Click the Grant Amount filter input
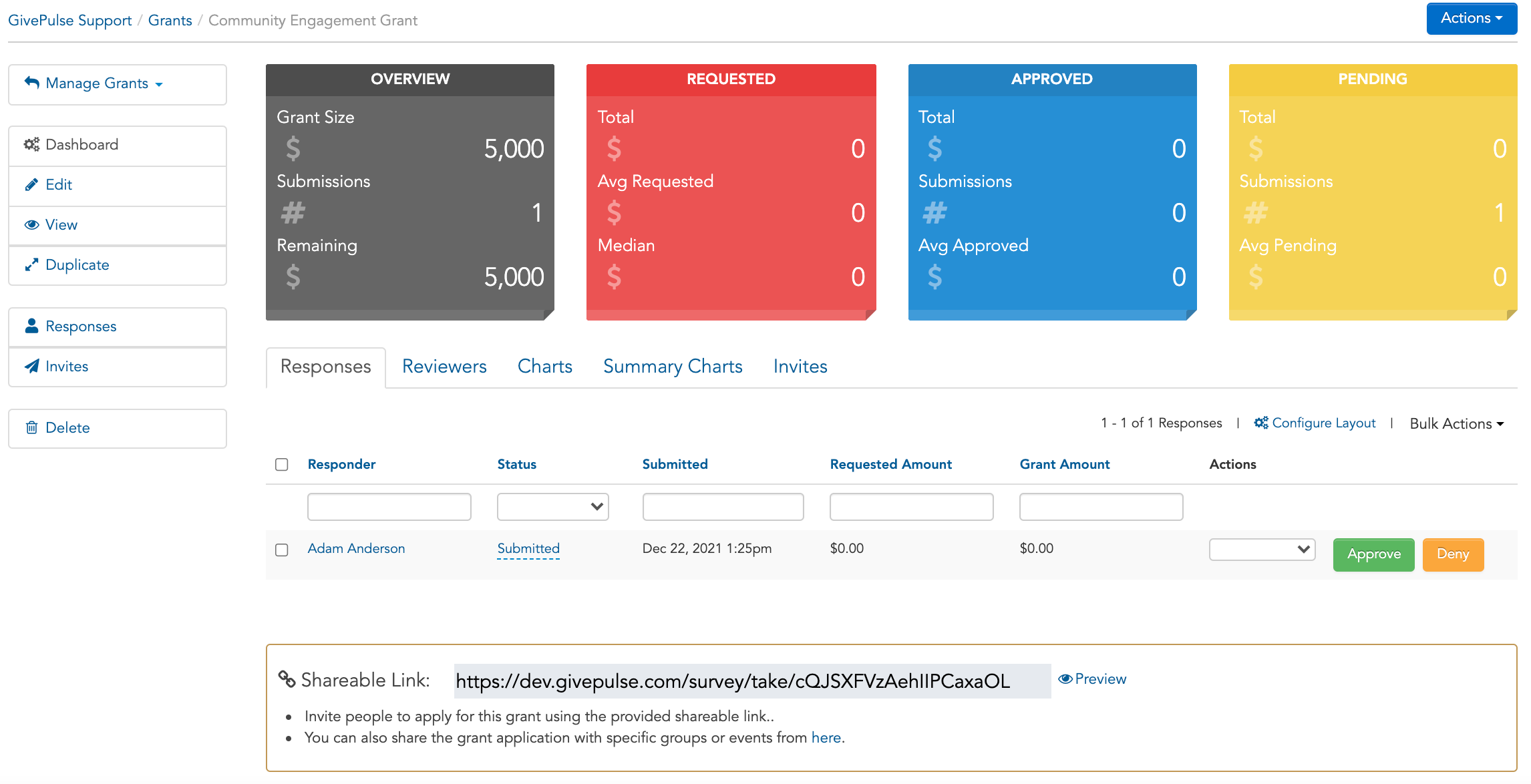The width and height of the screenshot is (1531, 784). [x=1101, y=507]
